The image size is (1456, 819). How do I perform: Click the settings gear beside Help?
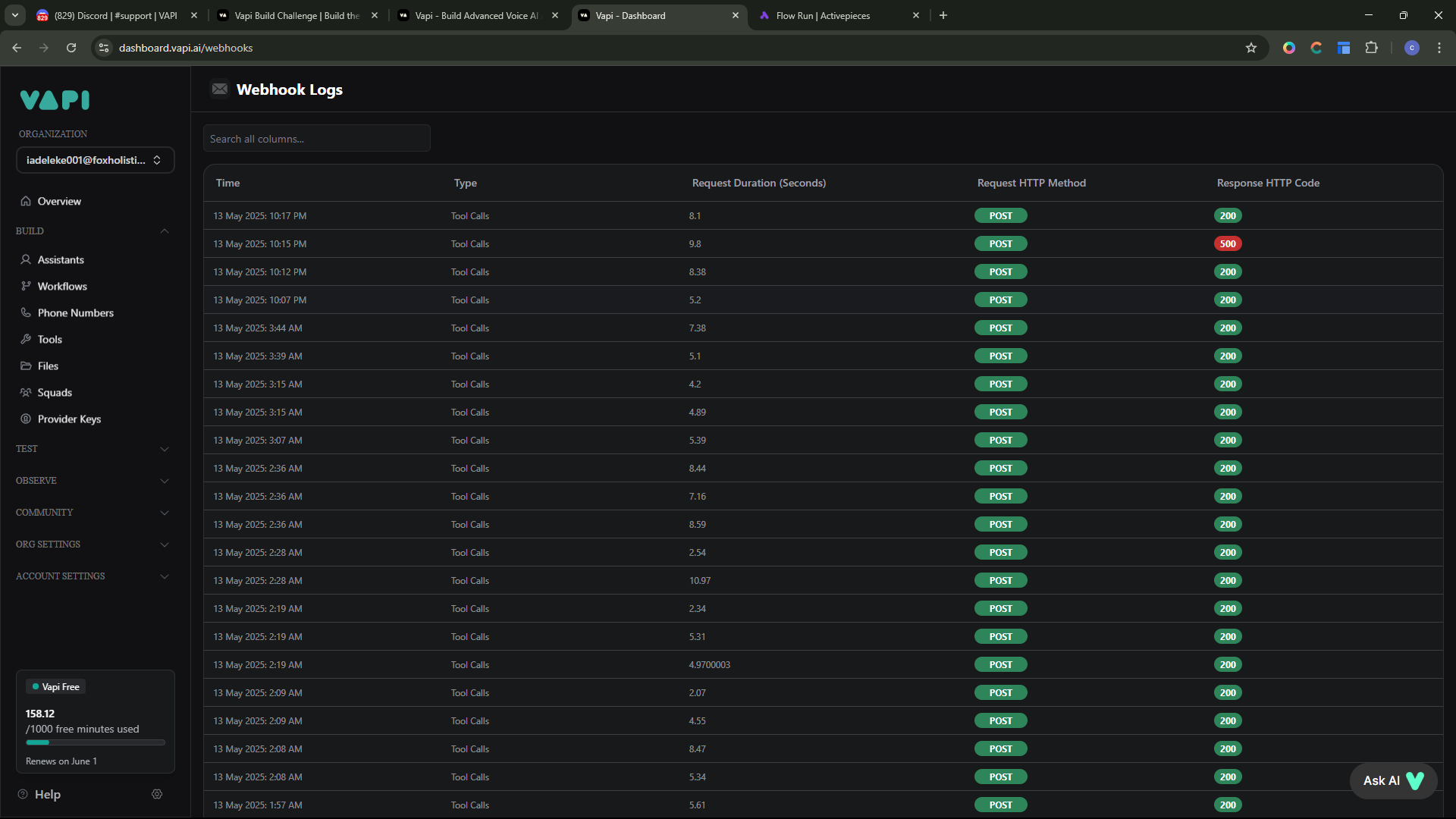click(x=157, y=794)
